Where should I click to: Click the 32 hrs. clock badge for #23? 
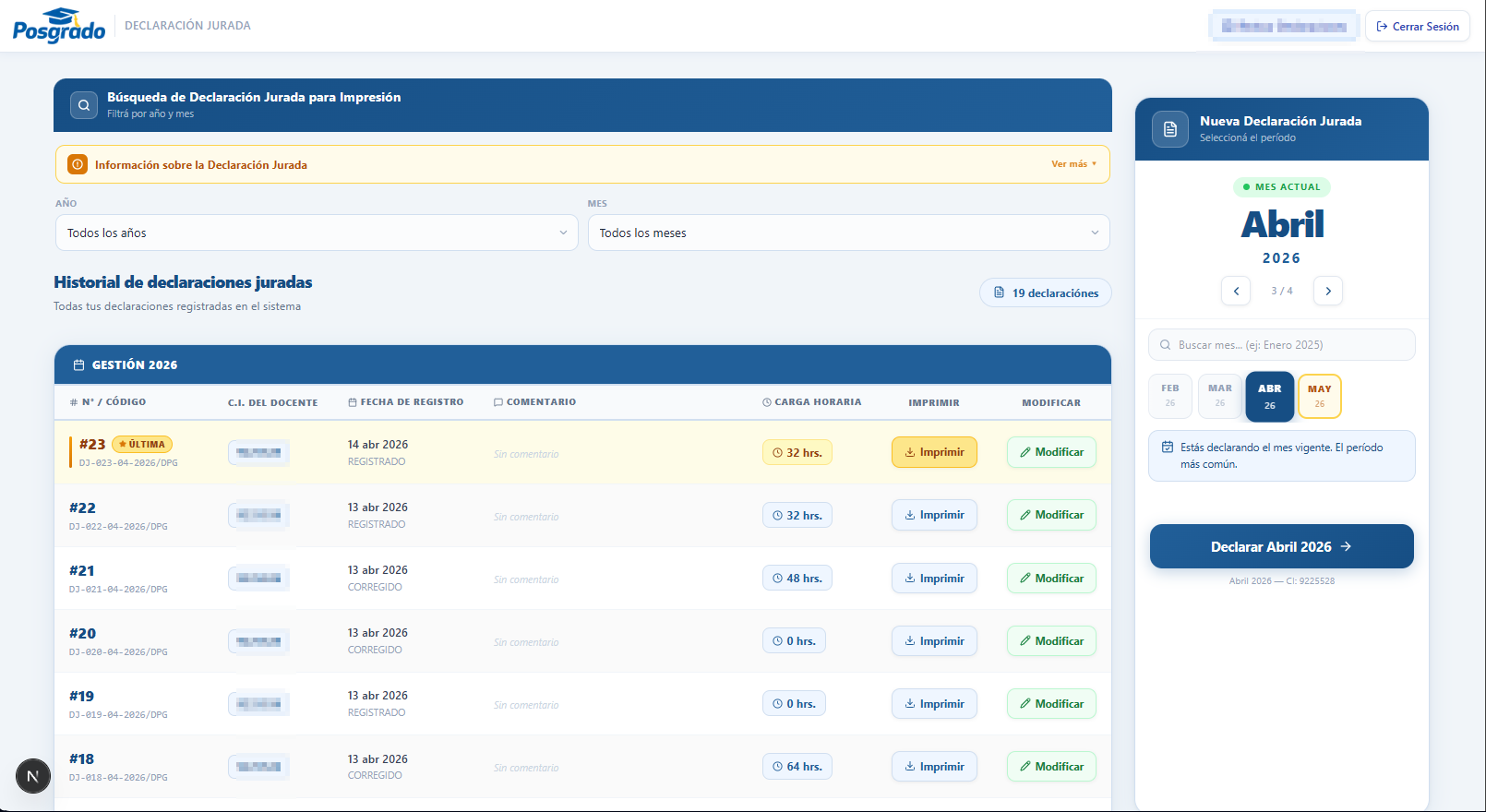[797, 452]
